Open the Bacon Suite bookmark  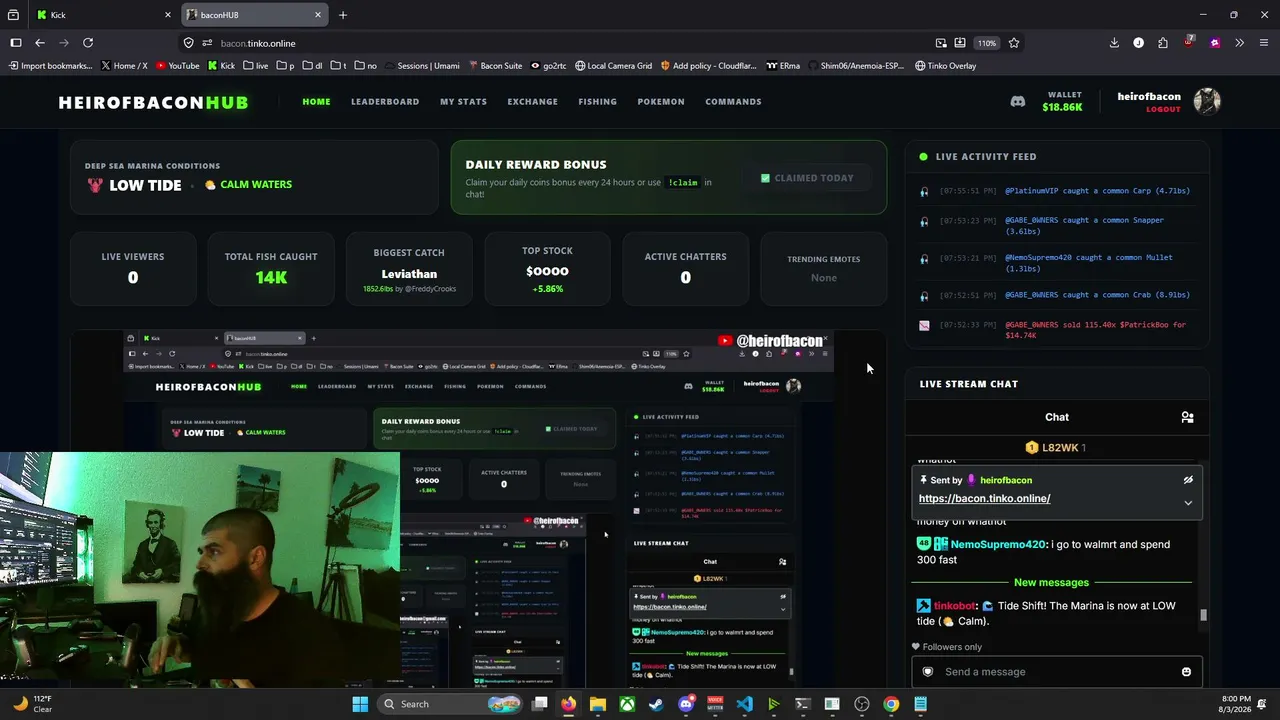click(495, 66)
